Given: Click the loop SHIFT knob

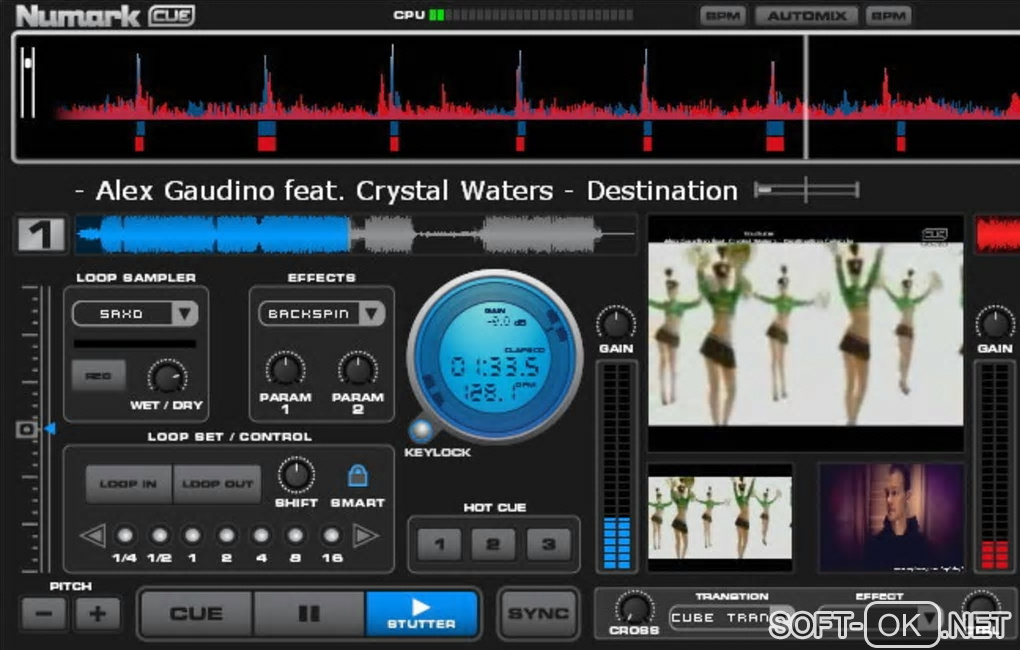Looking at the screenshot, I should point(296,475).
